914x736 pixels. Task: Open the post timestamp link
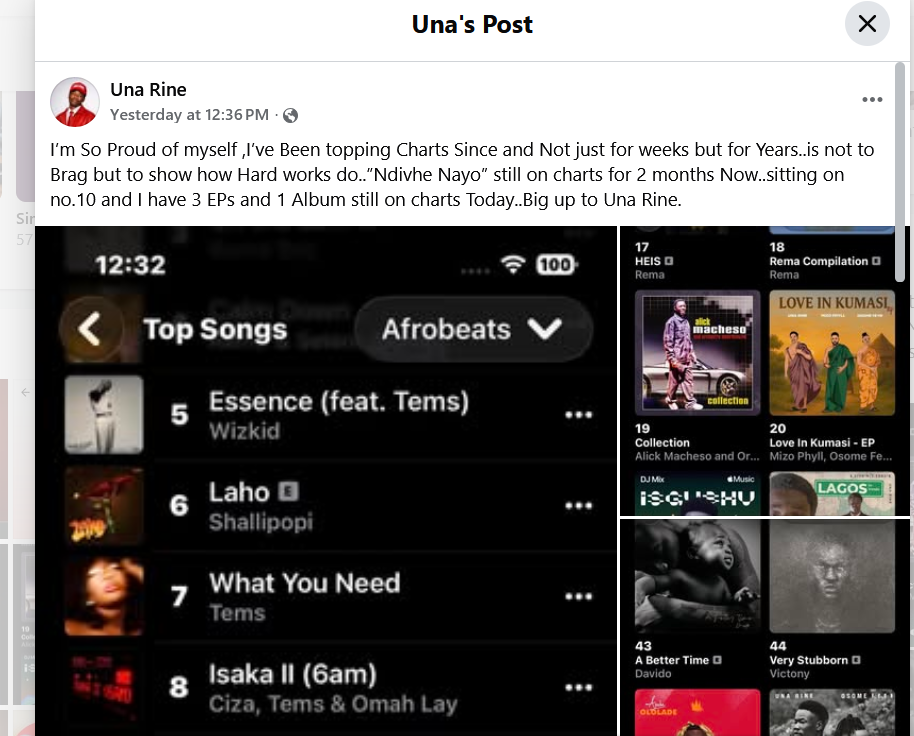189,115
